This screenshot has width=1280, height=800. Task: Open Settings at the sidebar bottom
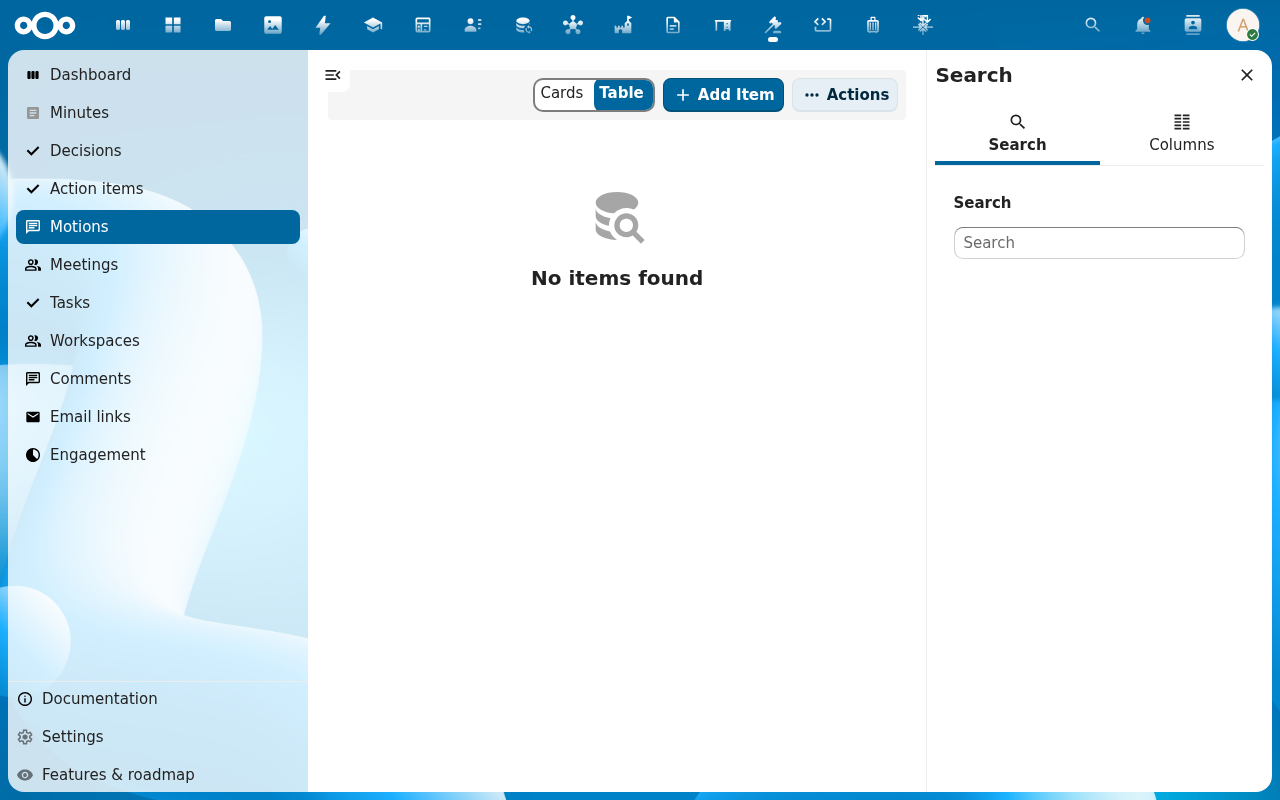pos(158,737)
